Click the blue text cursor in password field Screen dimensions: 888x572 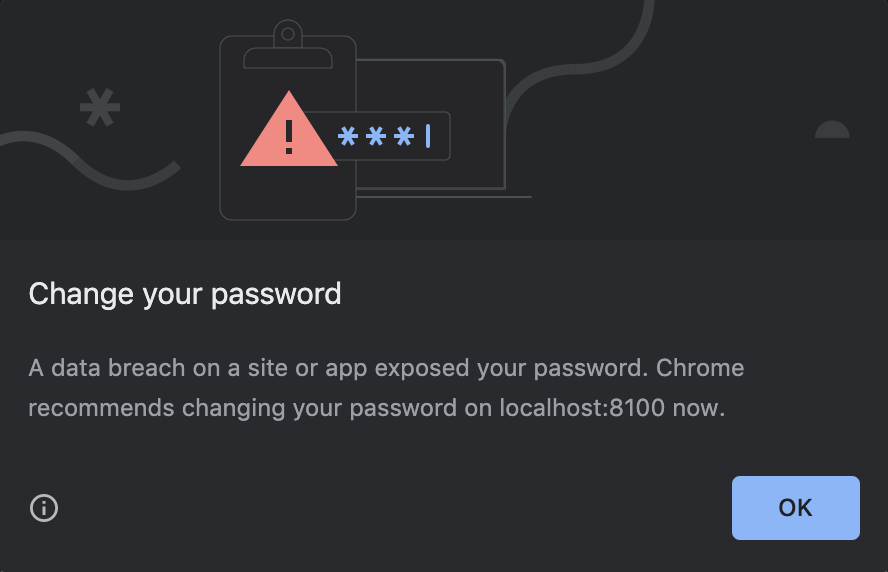(428, 136)
